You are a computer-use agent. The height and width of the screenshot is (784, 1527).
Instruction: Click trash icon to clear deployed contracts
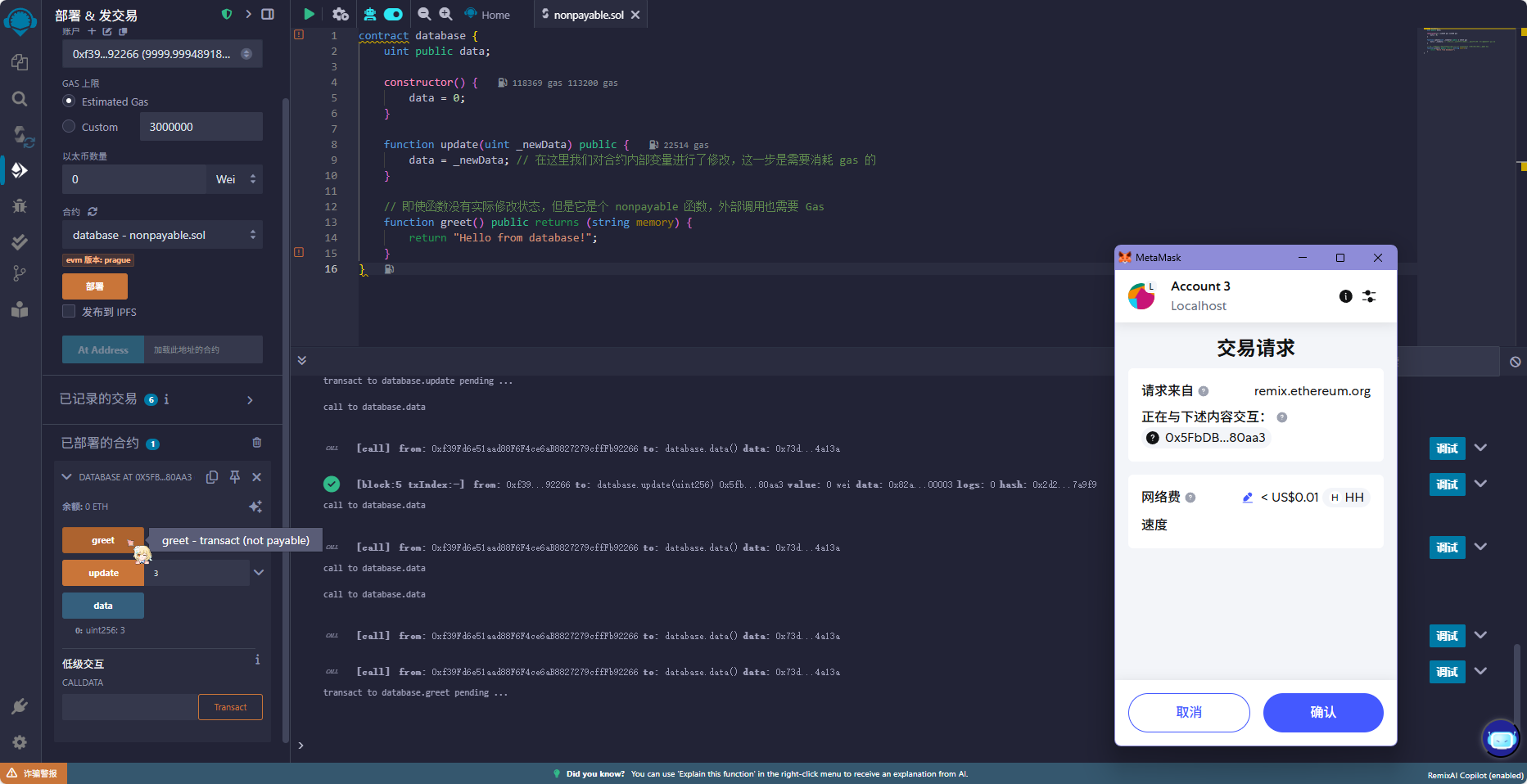click(x=257, y=443)
